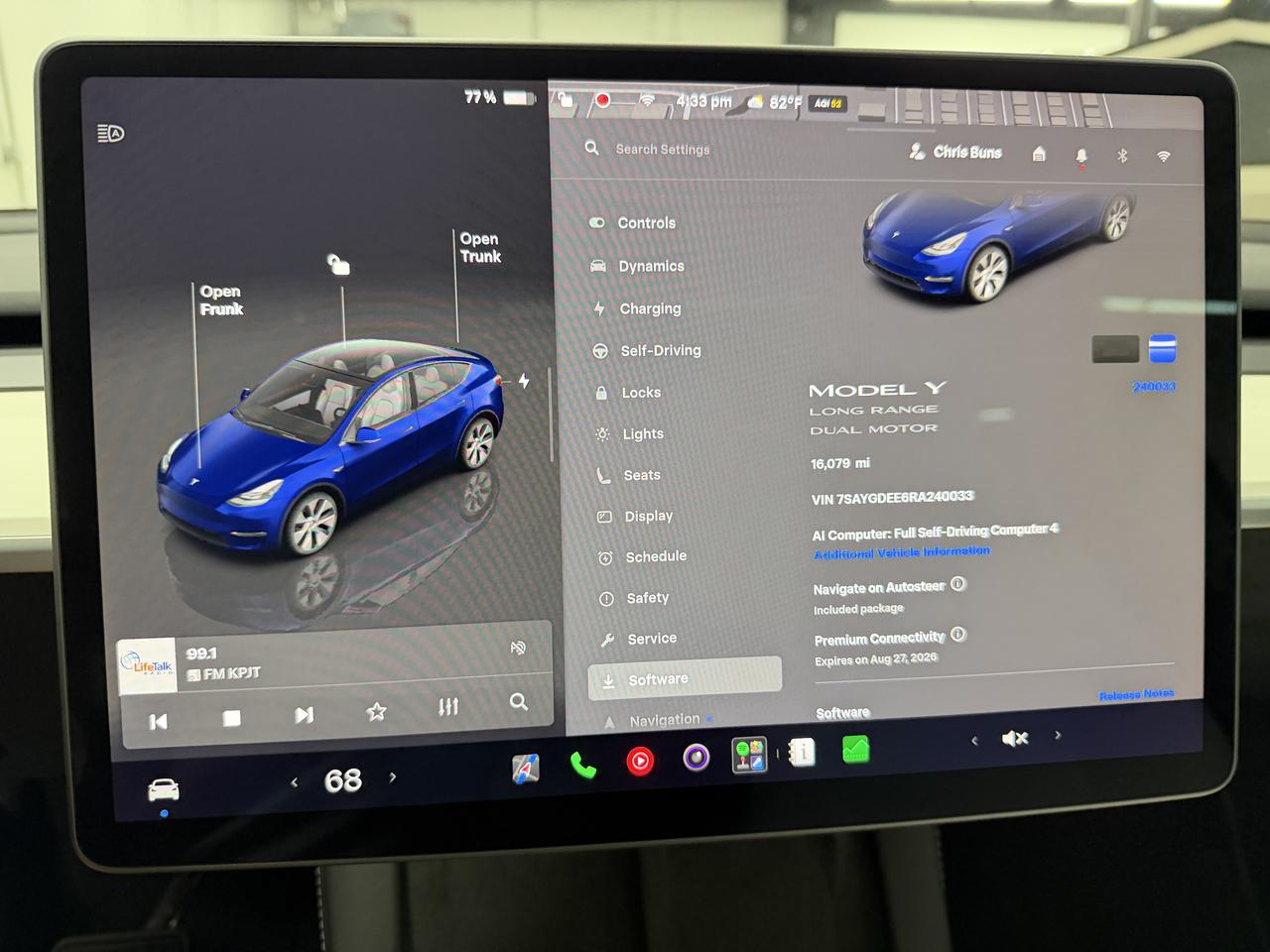The height and width of the screenshot is (952, 1270).
Task: Open the audio equalizer settings
Action: (448, 706)
